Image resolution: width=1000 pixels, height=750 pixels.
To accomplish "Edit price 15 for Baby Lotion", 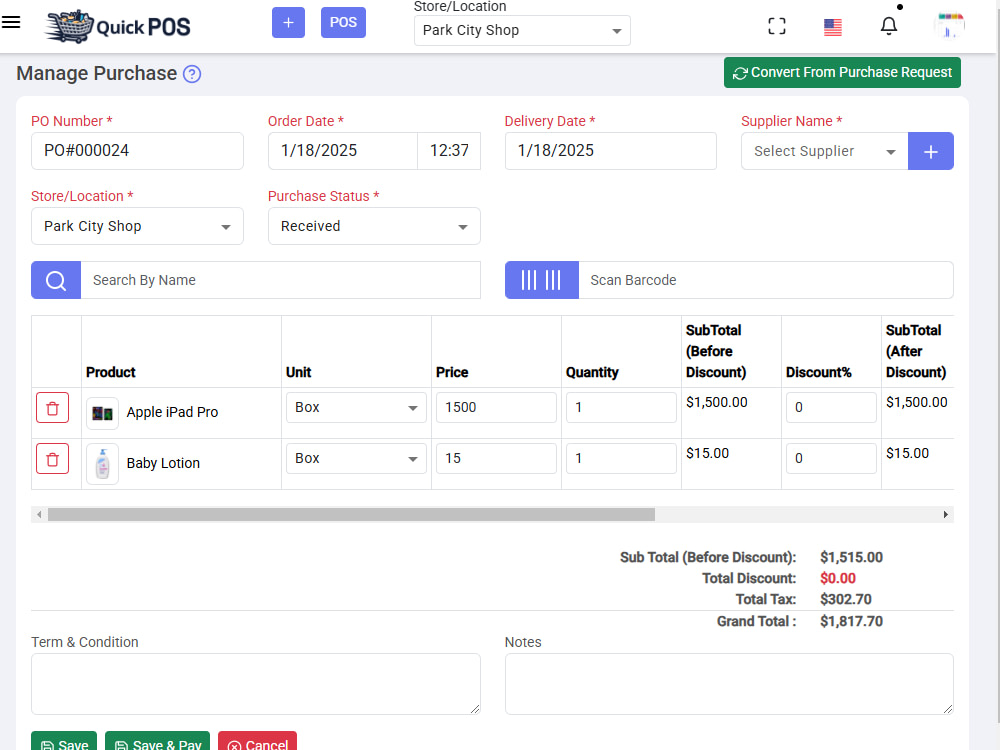I will [x=496, y=459].
